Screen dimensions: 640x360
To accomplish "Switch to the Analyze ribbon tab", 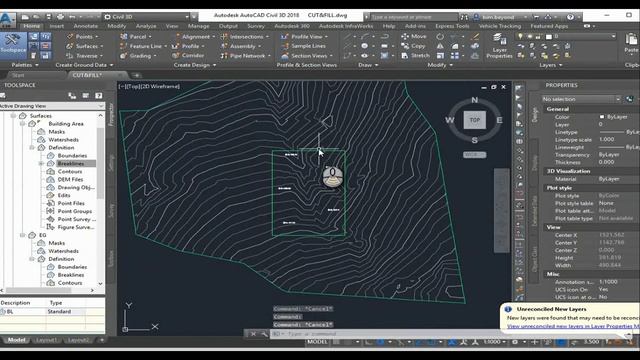I will pos(146,26).
